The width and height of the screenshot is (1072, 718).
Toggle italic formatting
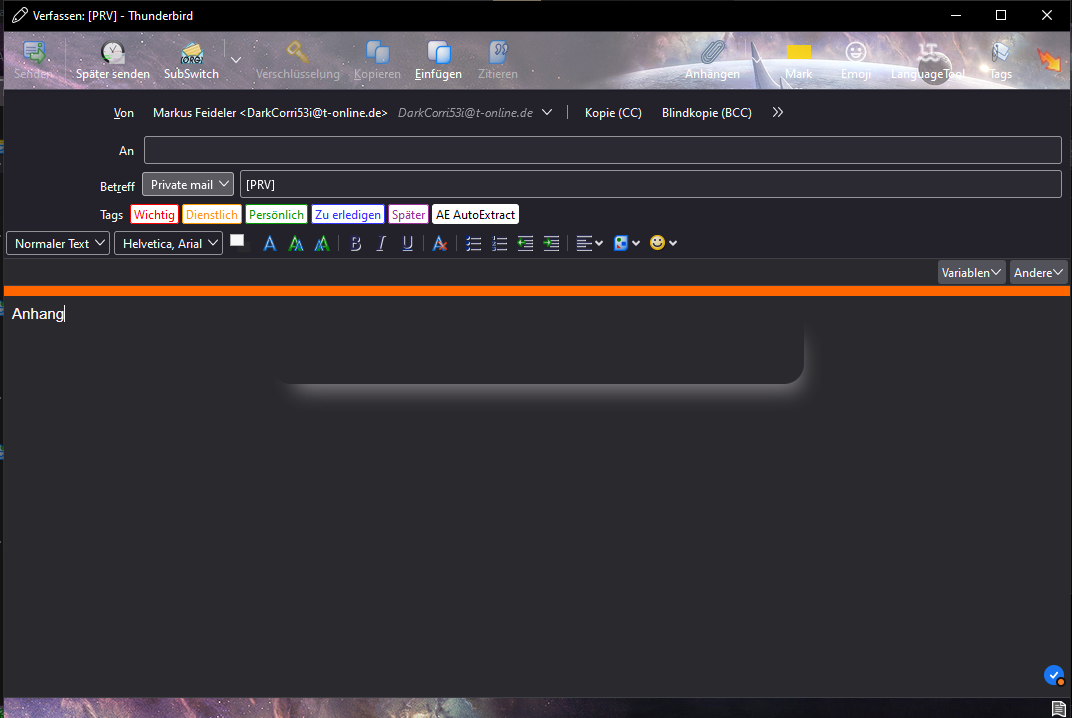tap(381, 243)
